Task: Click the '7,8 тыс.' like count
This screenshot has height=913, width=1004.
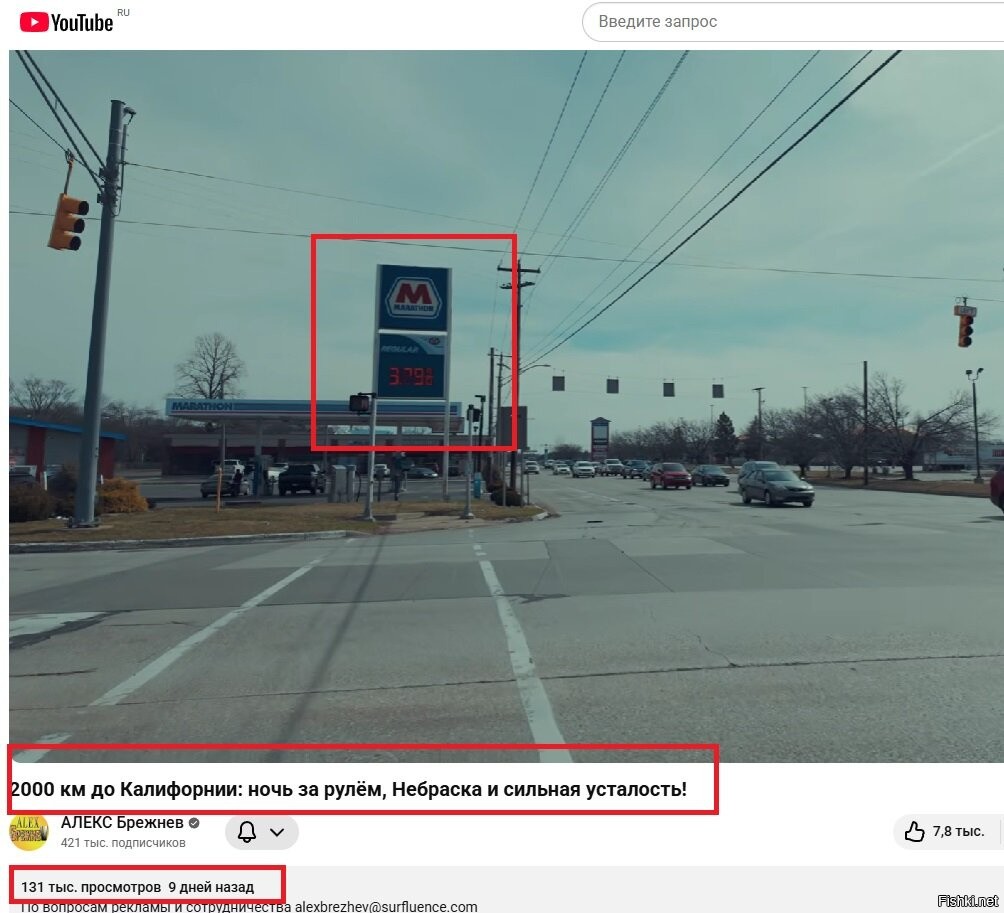Action: (x=958, y=831)
